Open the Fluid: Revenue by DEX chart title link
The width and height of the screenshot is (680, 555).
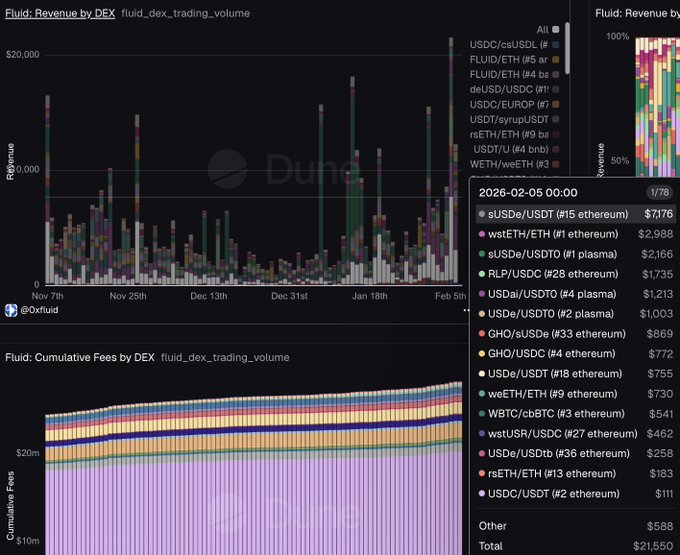[x=60, y=13]
